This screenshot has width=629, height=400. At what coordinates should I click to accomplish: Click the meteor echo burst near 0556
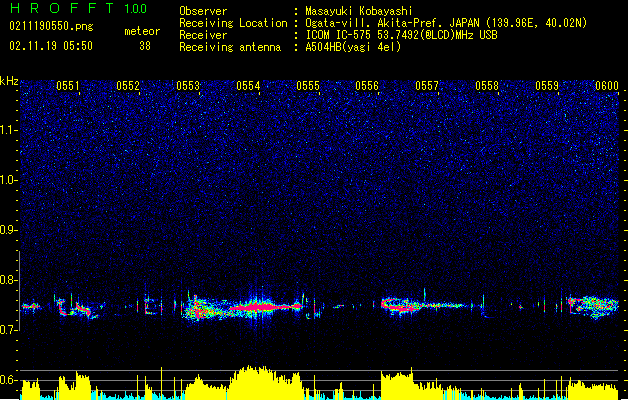tap(401, 305)
